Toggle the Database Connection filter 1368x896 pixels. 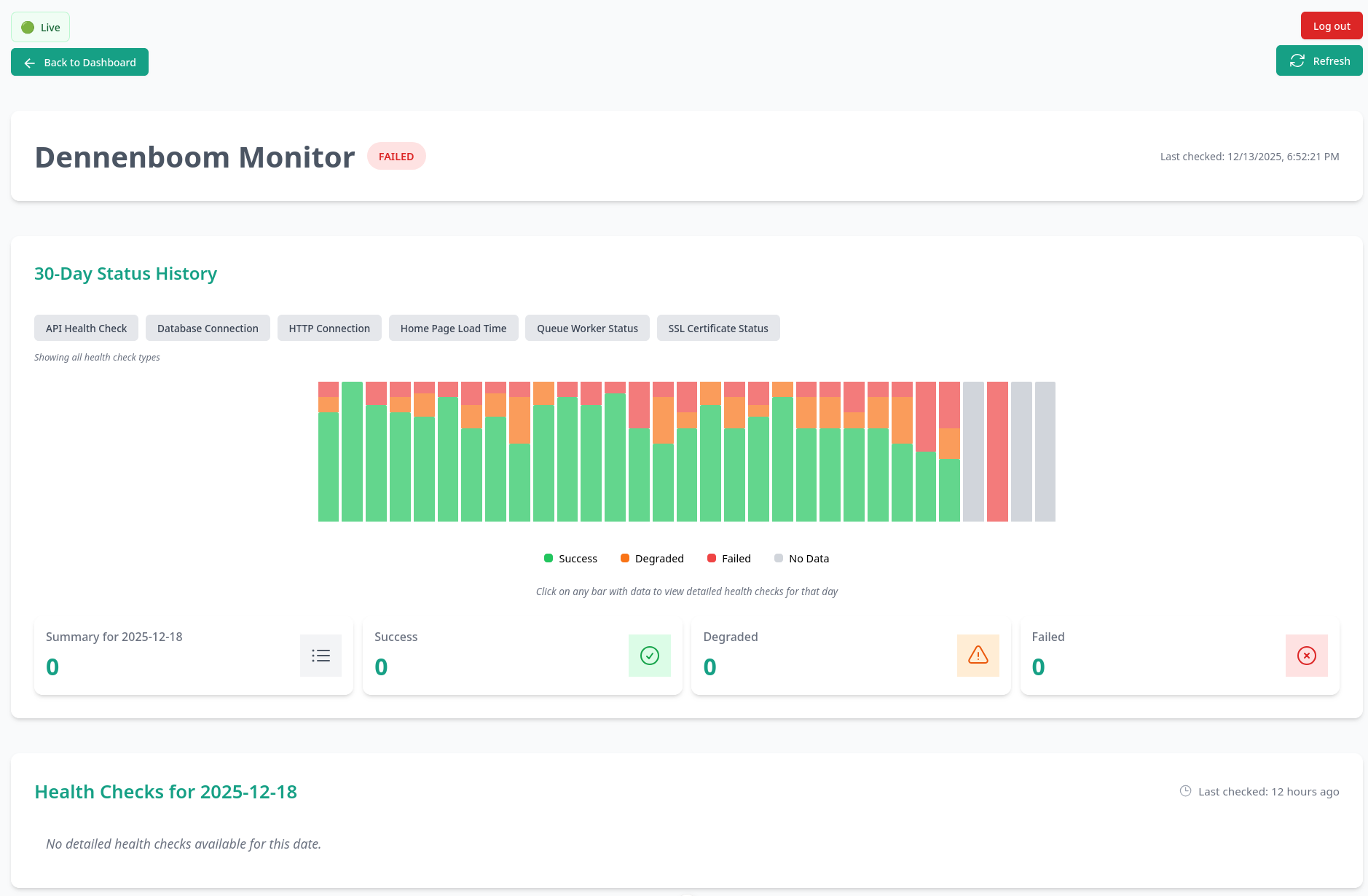tap(208, 329)
